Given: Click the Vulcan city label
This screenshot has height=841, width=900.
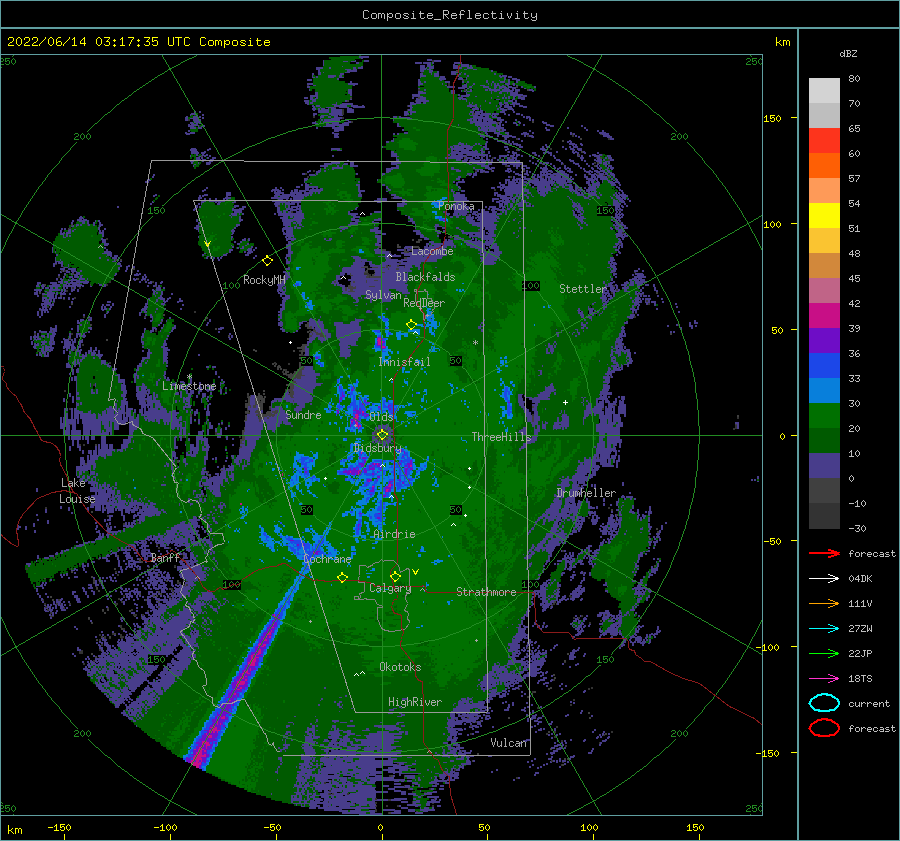Looking at the screenshot, I should pos(509,743).
